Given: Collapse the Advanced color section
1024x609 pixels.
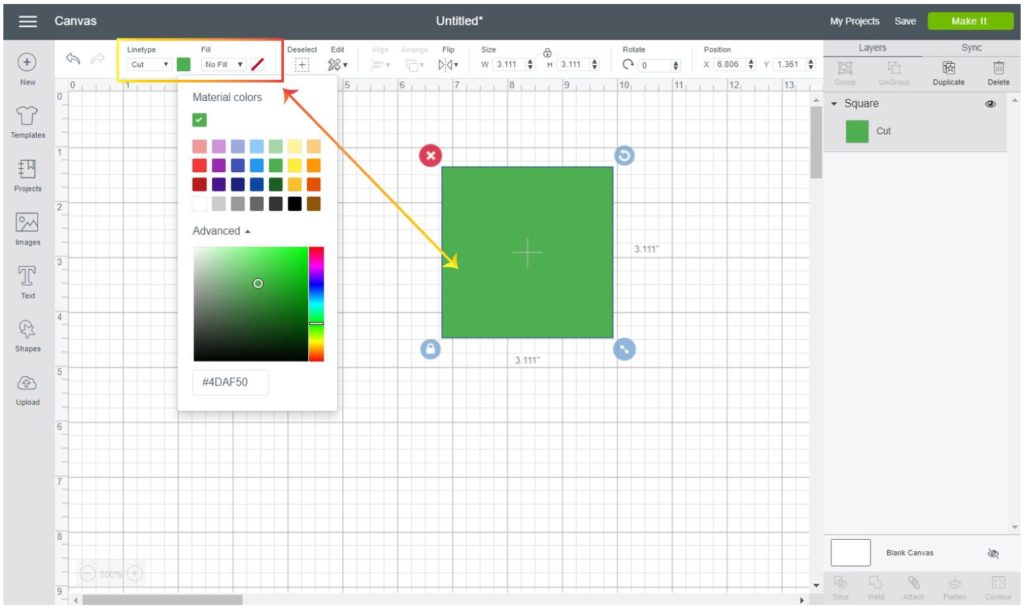Looking at the screenshot, I should [221, 231].
